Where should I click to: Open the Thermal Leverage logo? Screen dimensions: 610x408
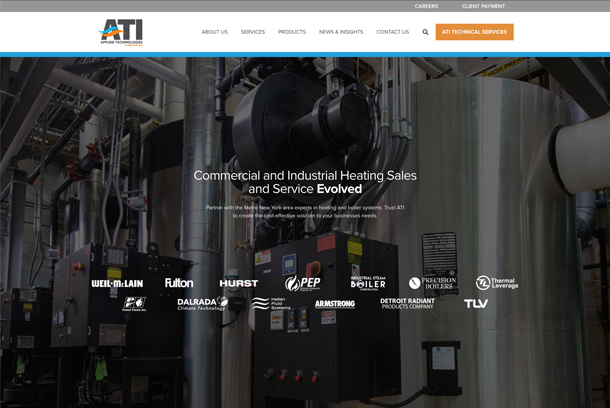497,283
